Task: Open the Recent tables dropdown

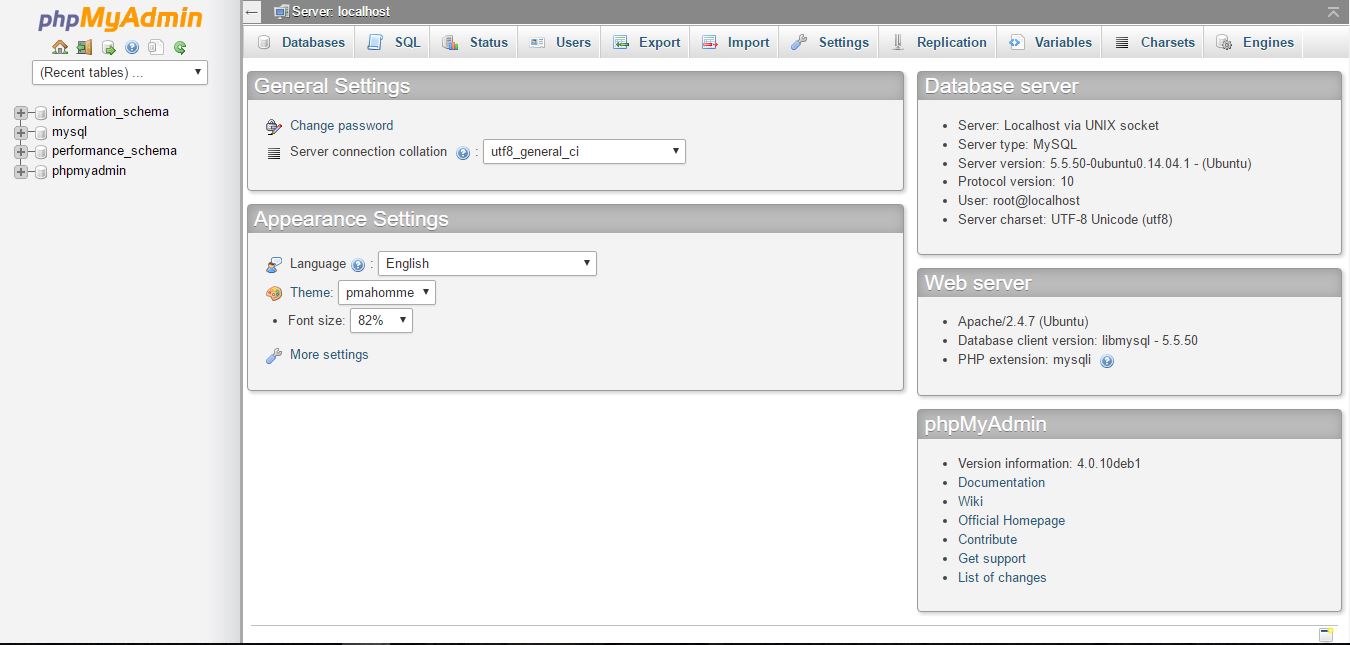Action: (120, 72)
